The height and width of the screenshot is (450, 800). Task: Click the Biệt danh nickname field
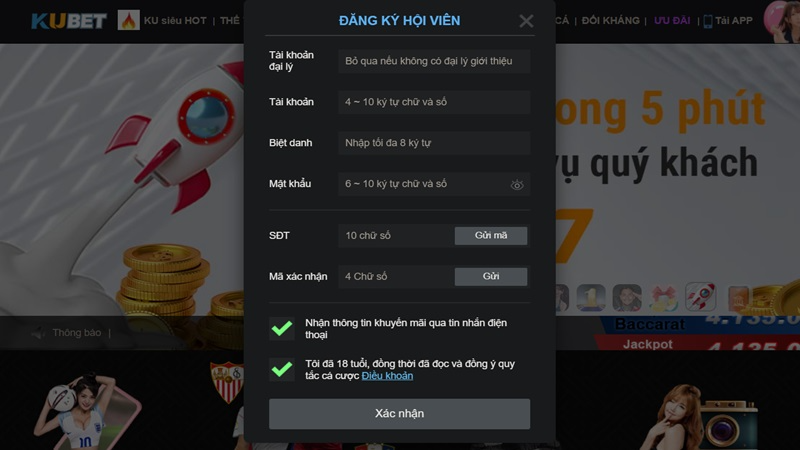[434, 143]
